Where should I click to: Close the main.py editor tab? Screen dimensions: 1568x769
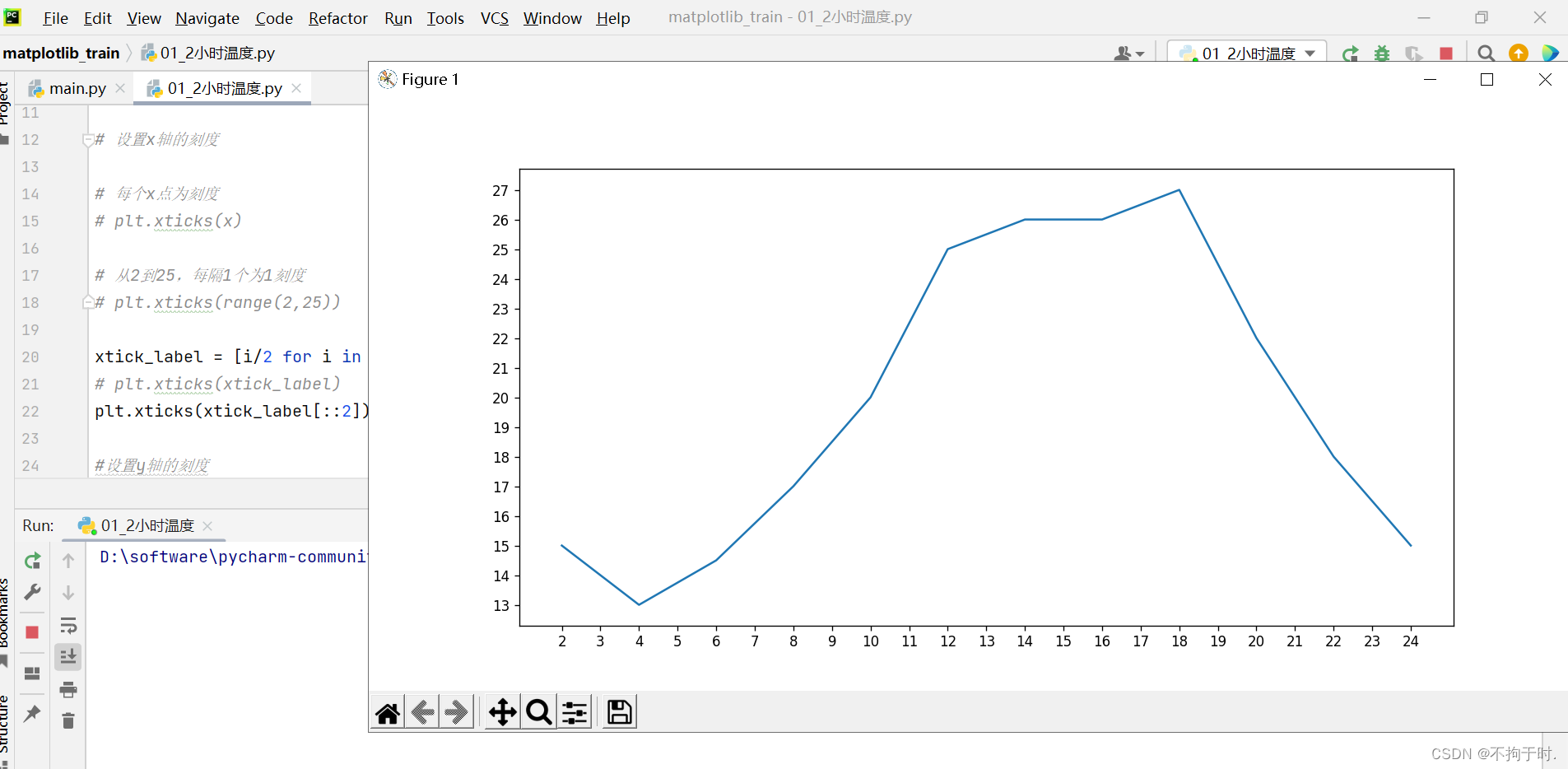[120, 88]
